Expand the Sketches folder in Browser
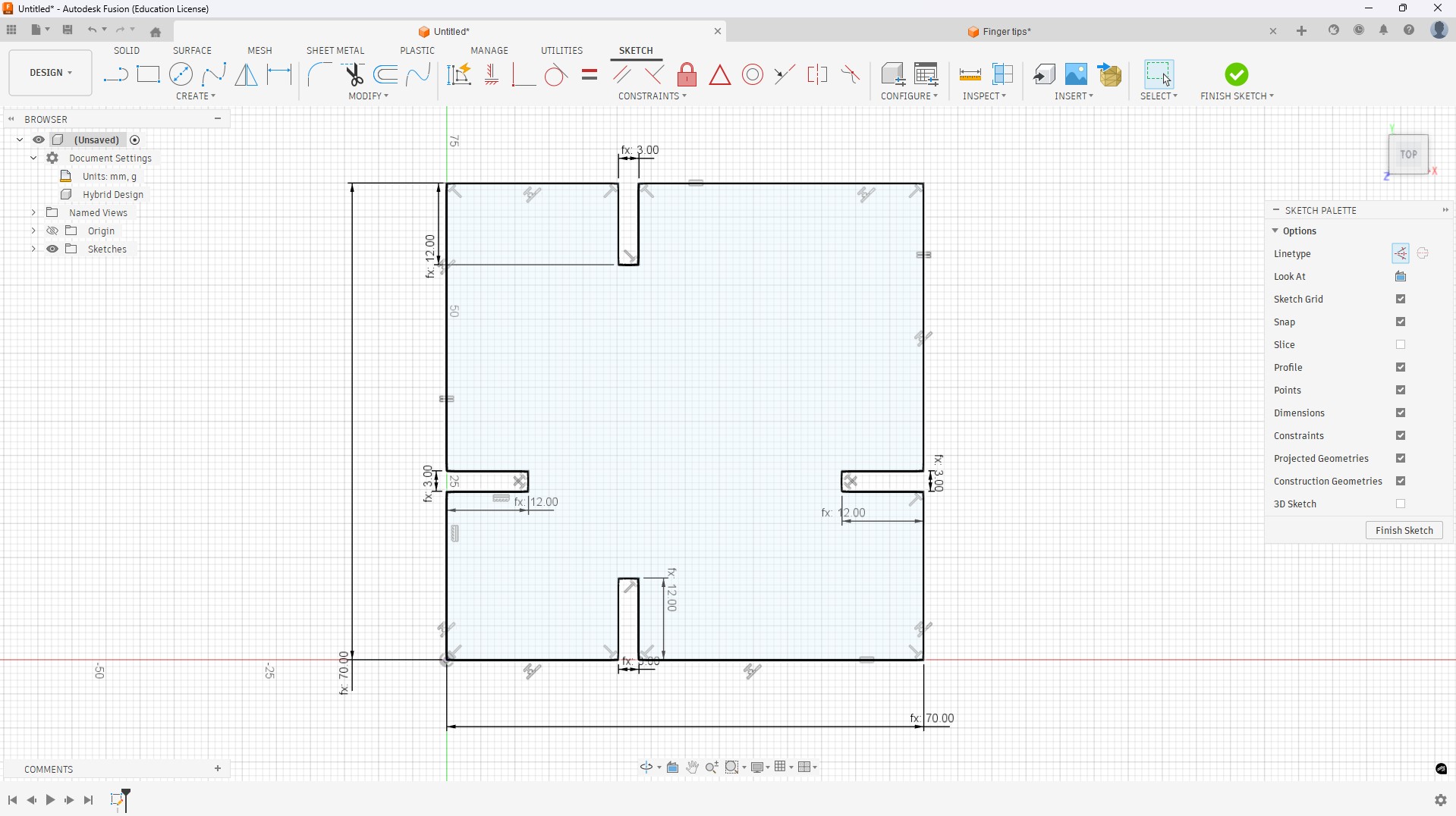1456x816 pixels. point(33,250)
